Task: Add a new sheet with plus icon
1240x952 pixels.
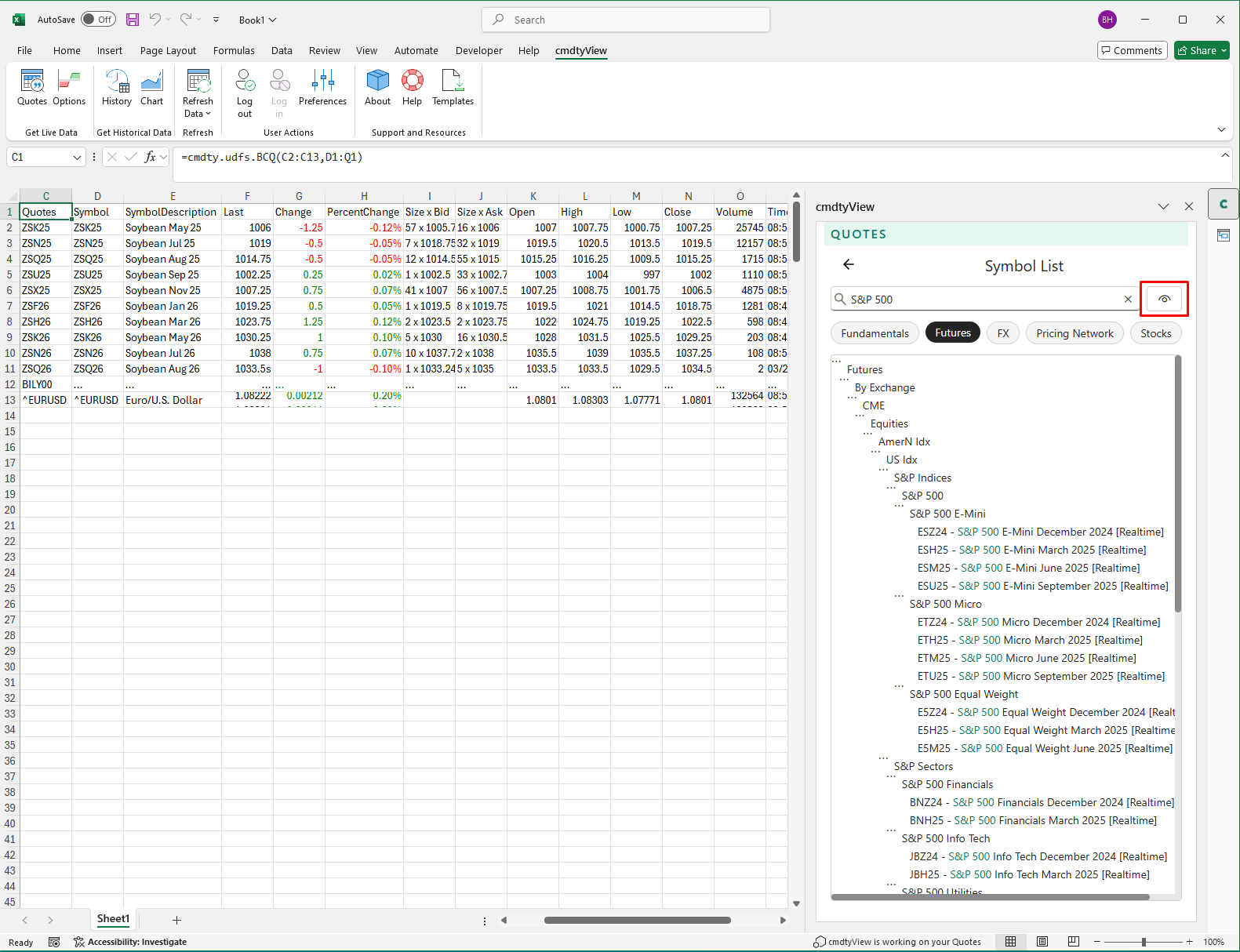Action: 176,920
